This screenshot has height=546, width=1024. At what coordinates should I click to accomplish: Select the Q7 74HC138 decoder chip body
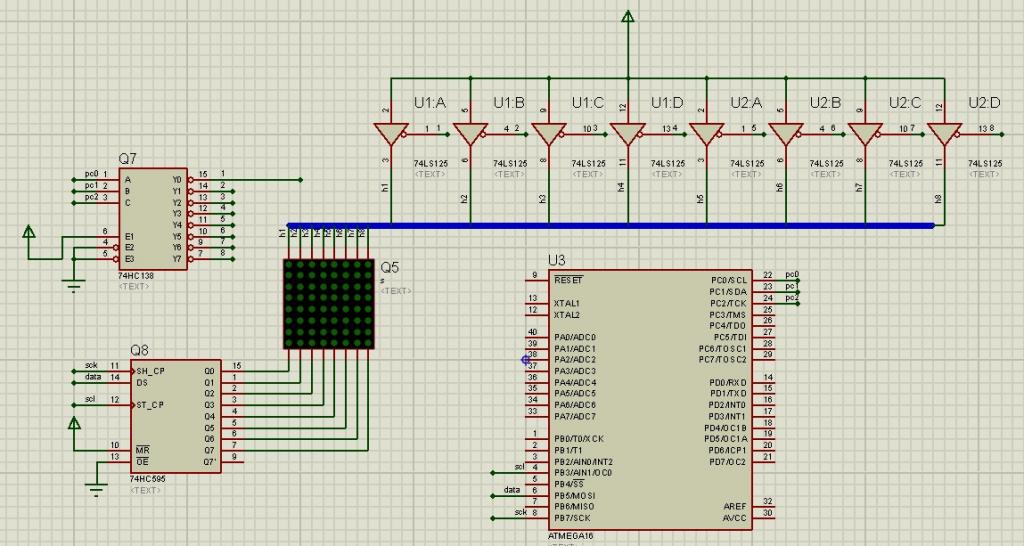[153, 219]
